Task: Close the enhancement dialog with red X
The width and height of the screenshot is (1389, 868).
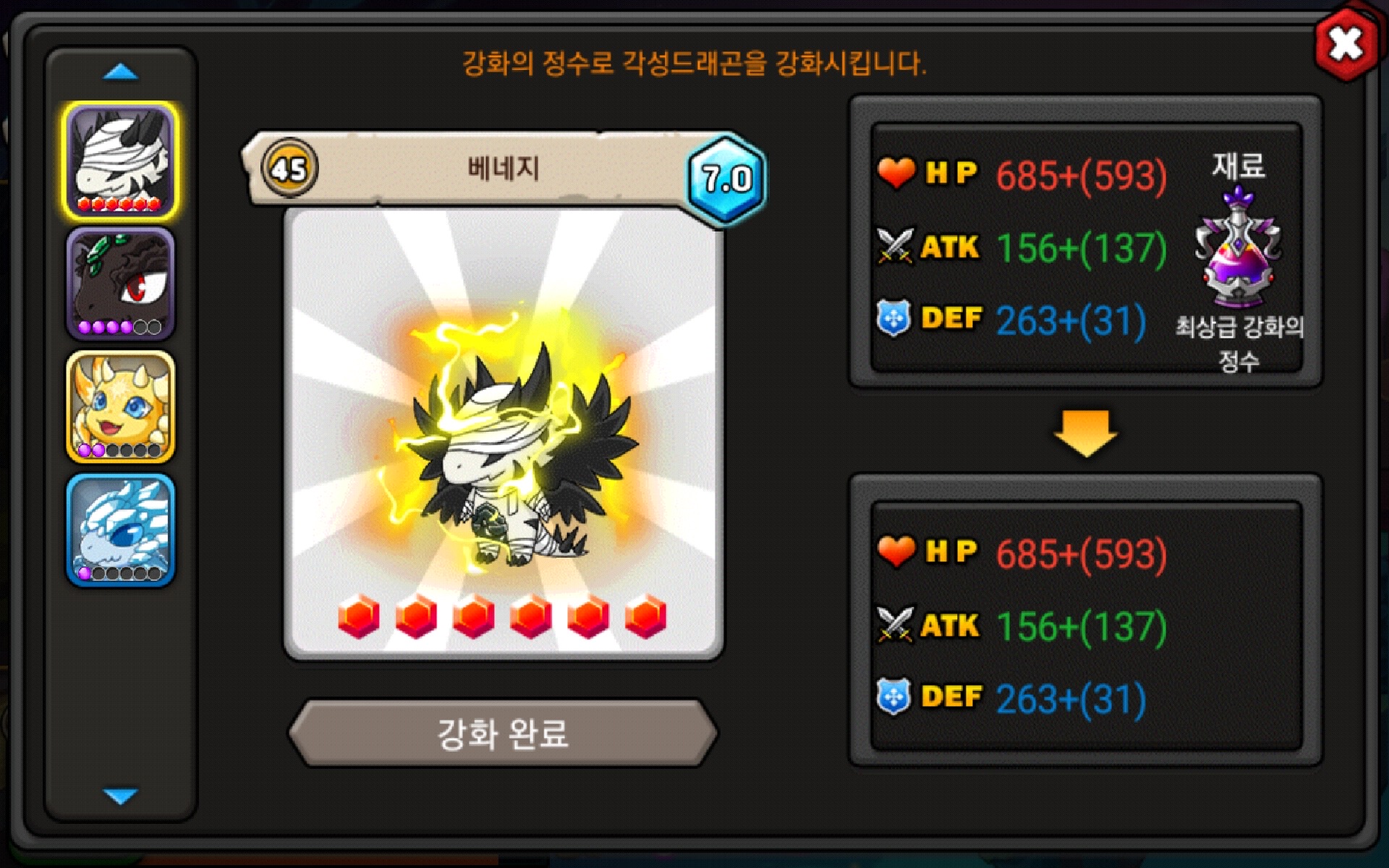Action: 1346,45
